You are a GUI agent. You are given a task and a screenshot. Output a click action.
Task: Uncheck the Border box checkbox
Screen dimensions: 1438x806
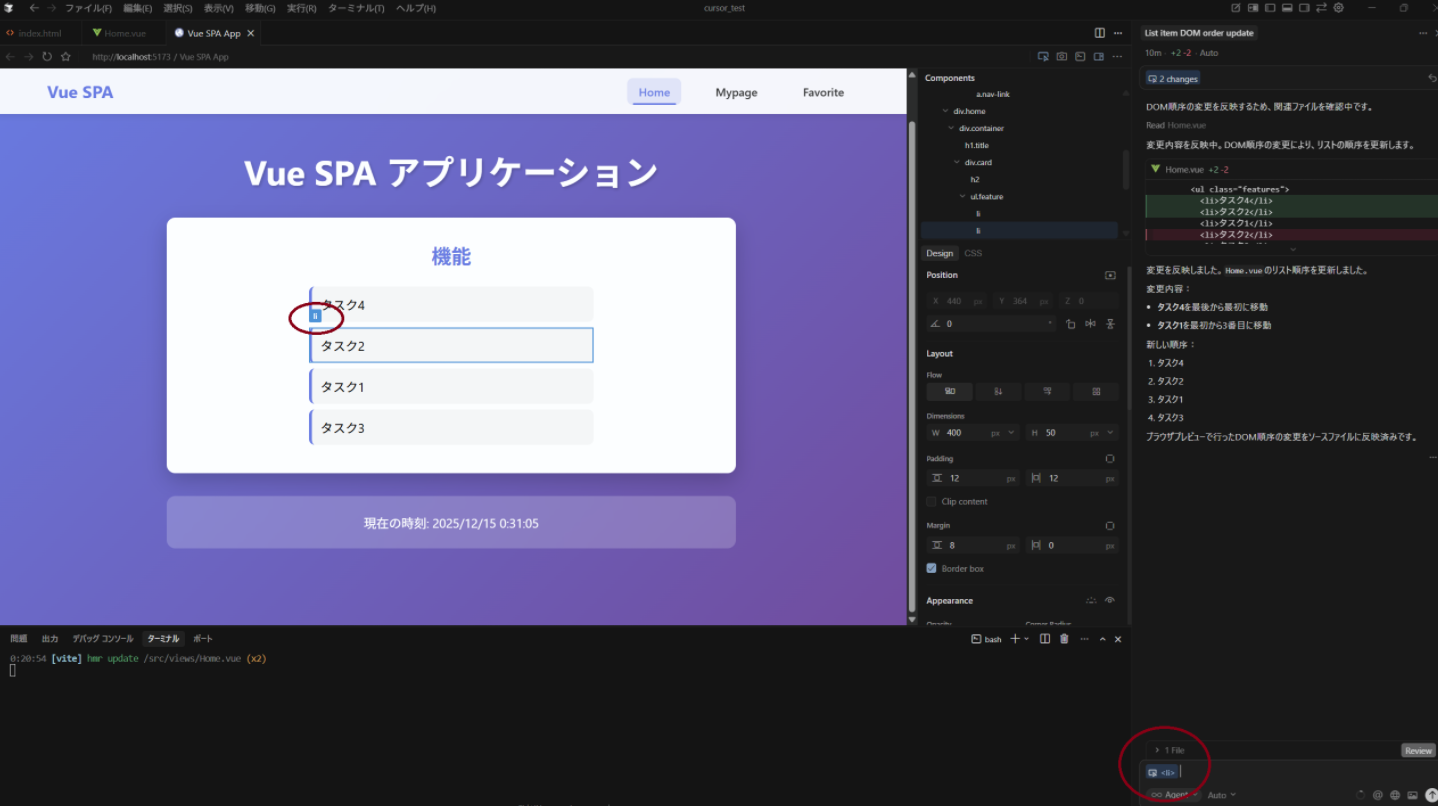pos(932,569)
